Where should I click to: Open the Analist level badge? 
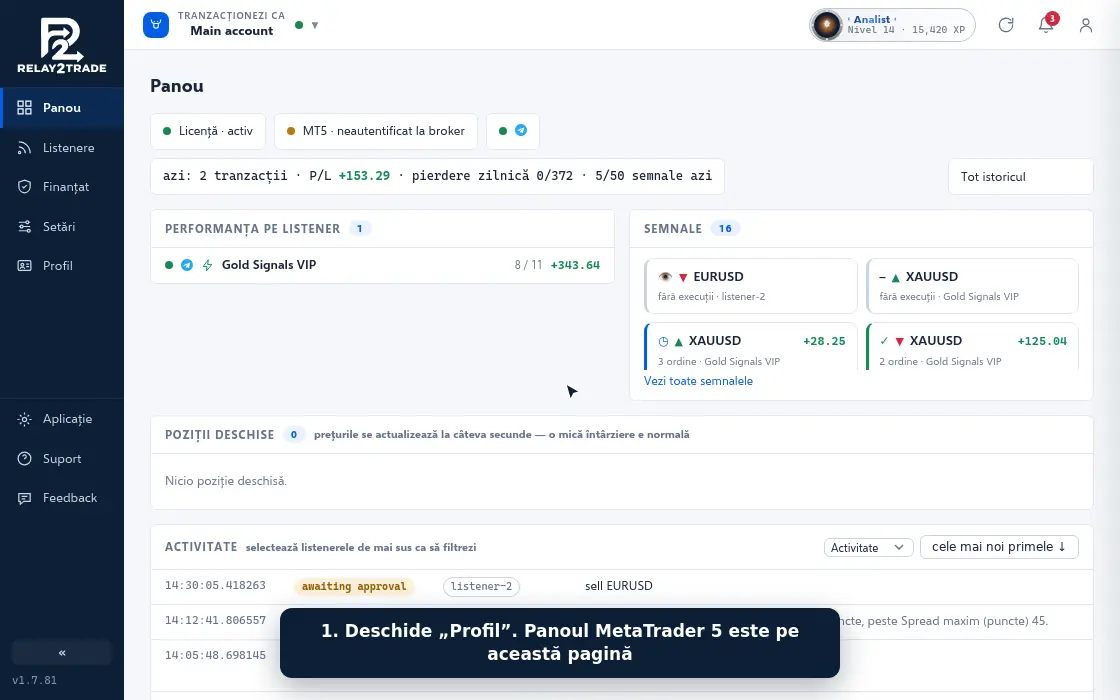(892, 25)
